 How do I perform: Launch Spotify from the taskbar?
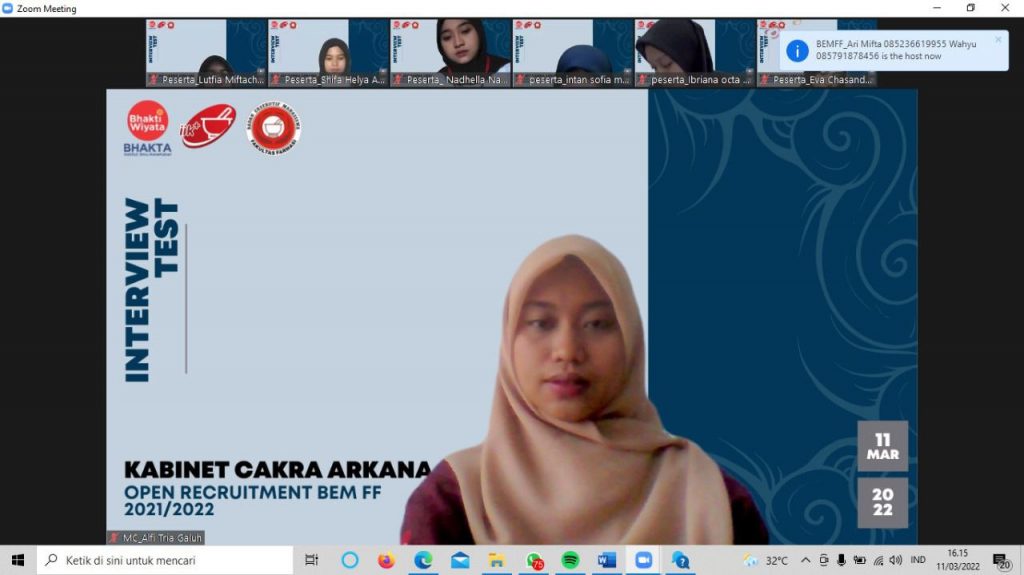coord(570,560)
